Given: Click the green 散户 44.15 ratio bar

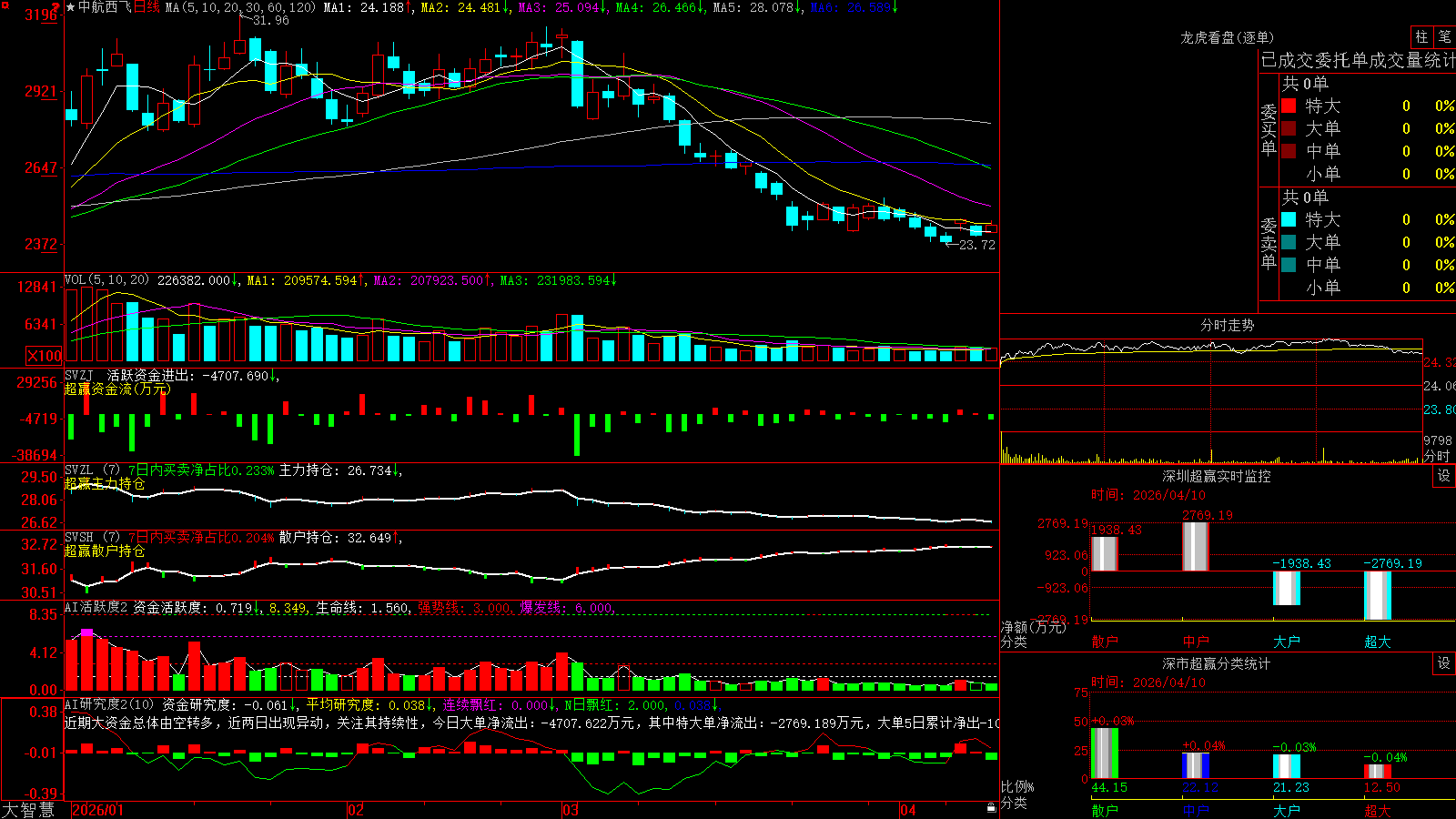Looking at the screenshot, I should [x=1104, y=753].
